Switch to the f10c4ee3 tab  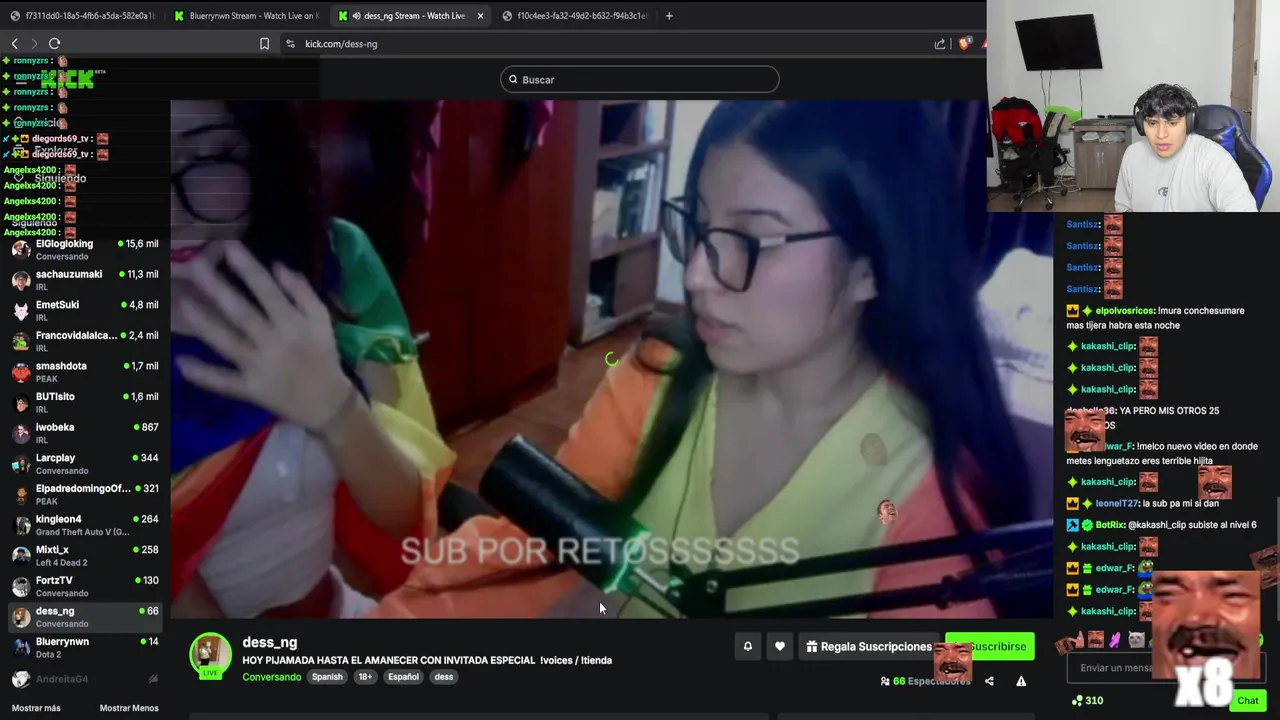click(575, 16)
